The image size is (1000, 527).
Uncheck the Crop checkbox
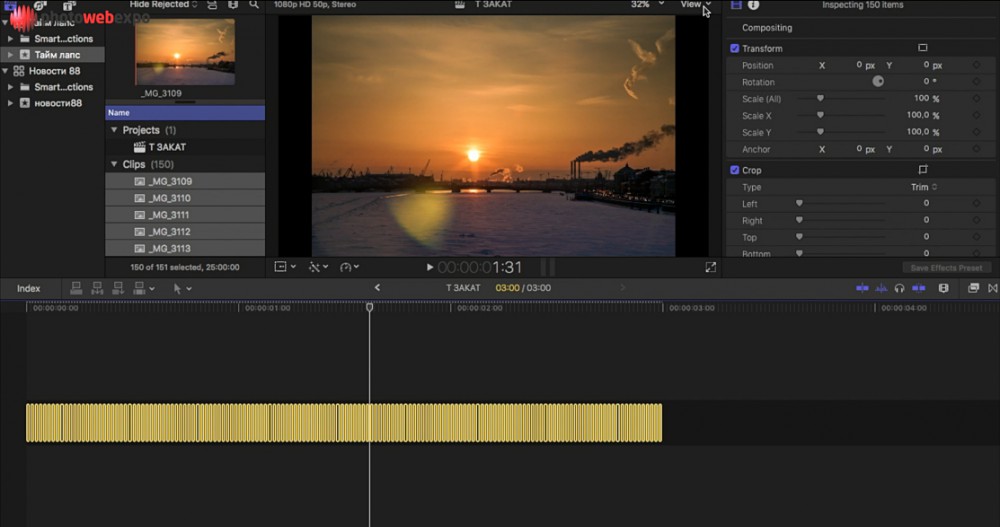(x=735, y=170)
